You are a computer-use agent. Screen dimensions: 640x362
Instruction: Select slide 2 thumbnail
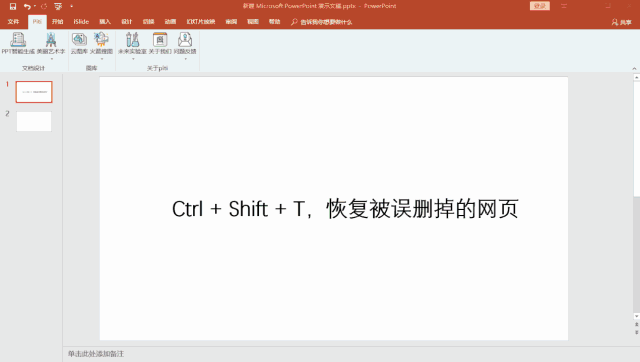pyautogui.click(x=34, y=122)
